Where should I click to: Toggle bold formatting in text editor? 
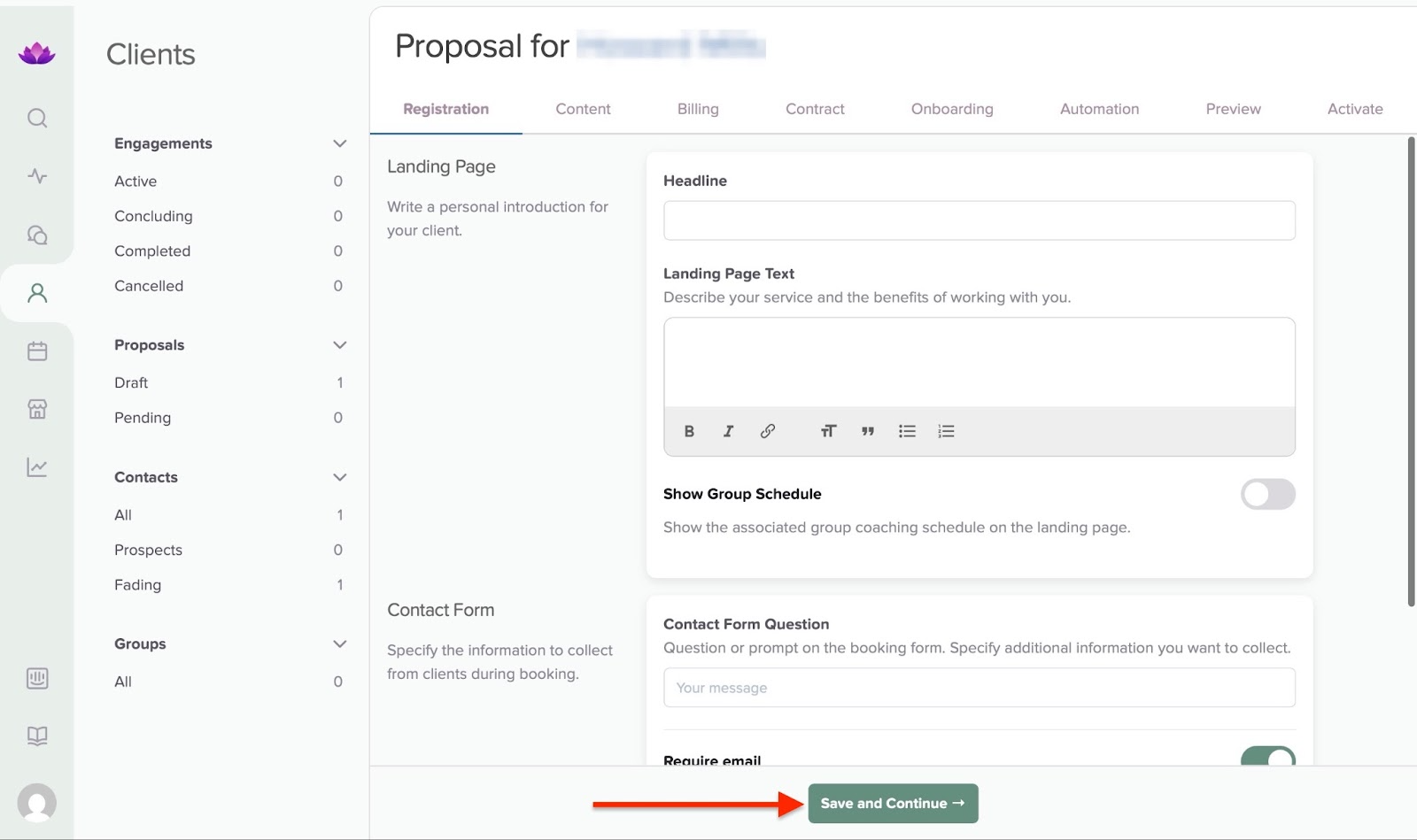pos(689,431)
